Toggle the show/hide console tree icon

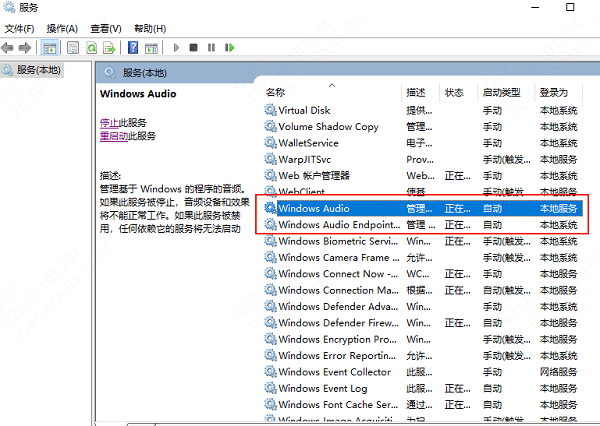[50, 48]
